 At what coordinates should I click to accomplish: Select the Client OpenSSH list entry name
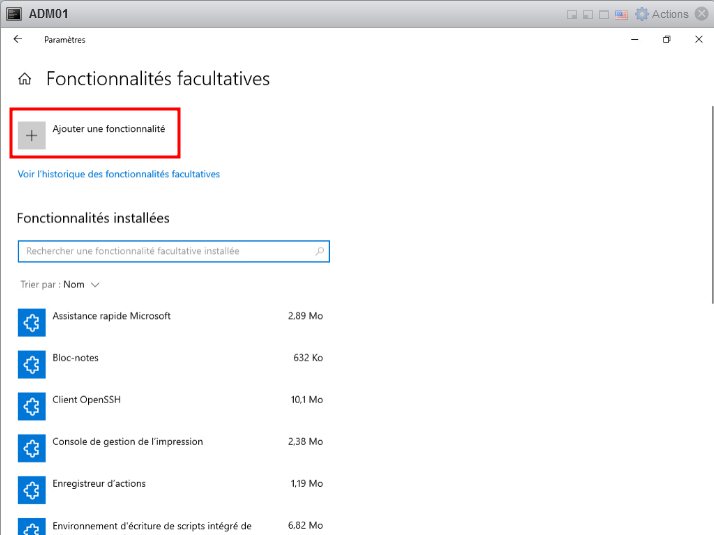click(86, 400)
